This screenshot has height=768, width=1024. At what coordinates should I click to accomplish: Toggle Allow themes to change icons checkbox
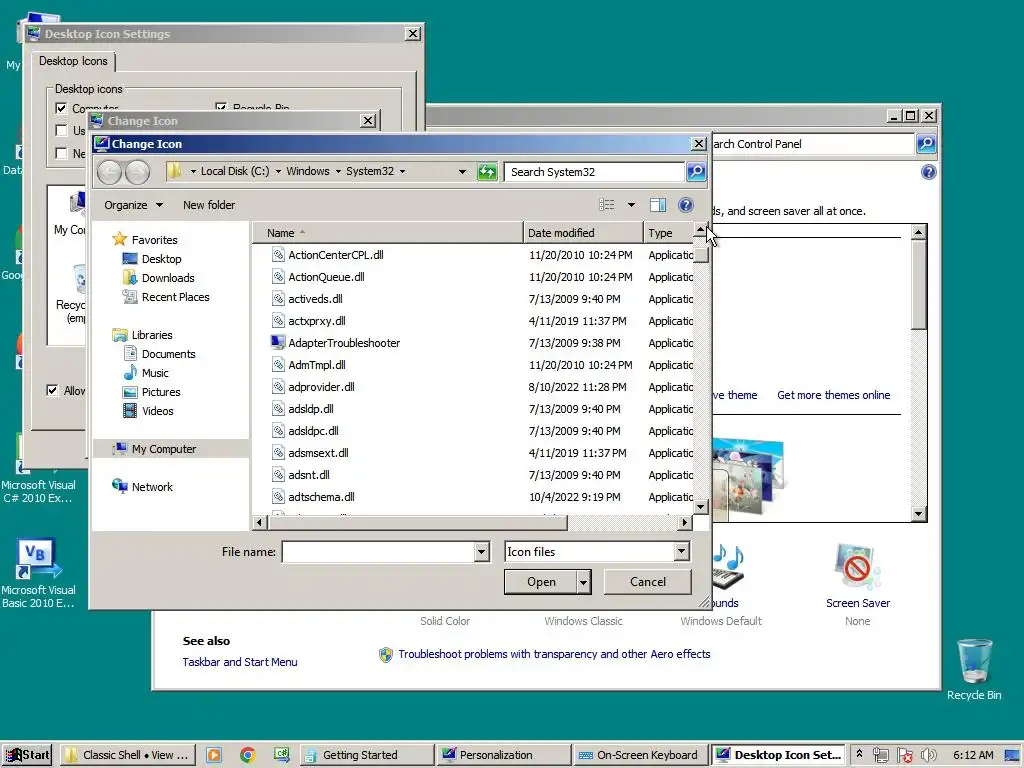(x=52, y=391)
